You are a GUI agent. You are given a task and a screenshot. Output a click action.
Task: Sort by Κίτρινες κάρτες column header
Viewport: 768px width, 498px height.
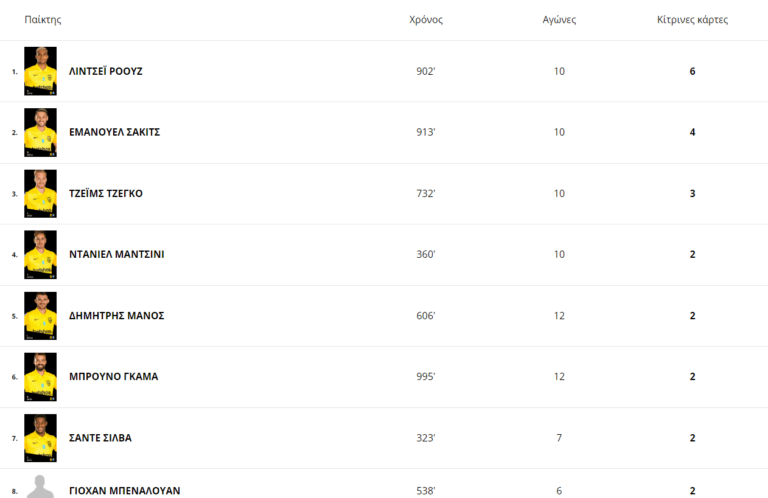point(692,20)
